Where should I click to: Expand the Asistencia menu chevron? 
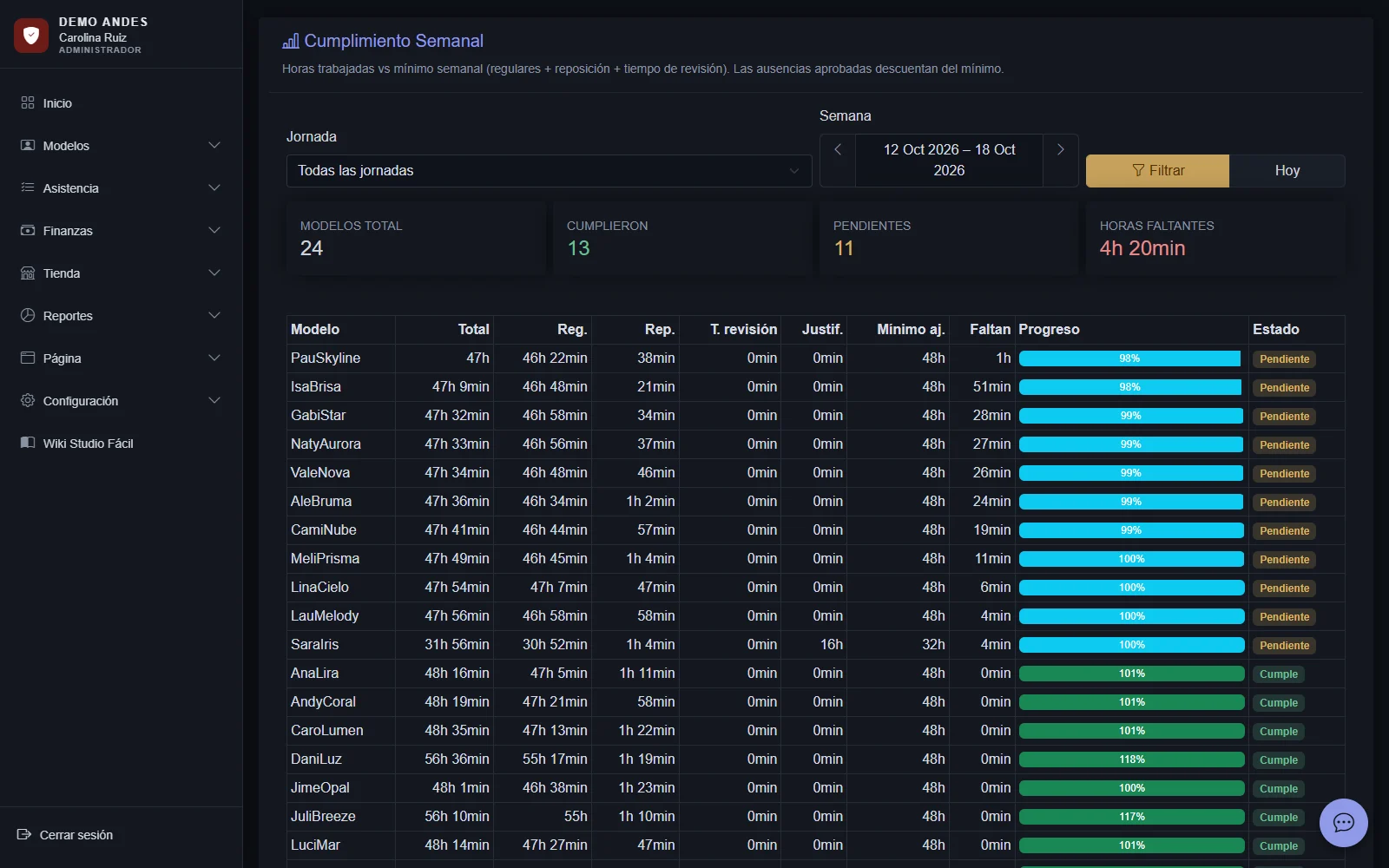[214, 187]
